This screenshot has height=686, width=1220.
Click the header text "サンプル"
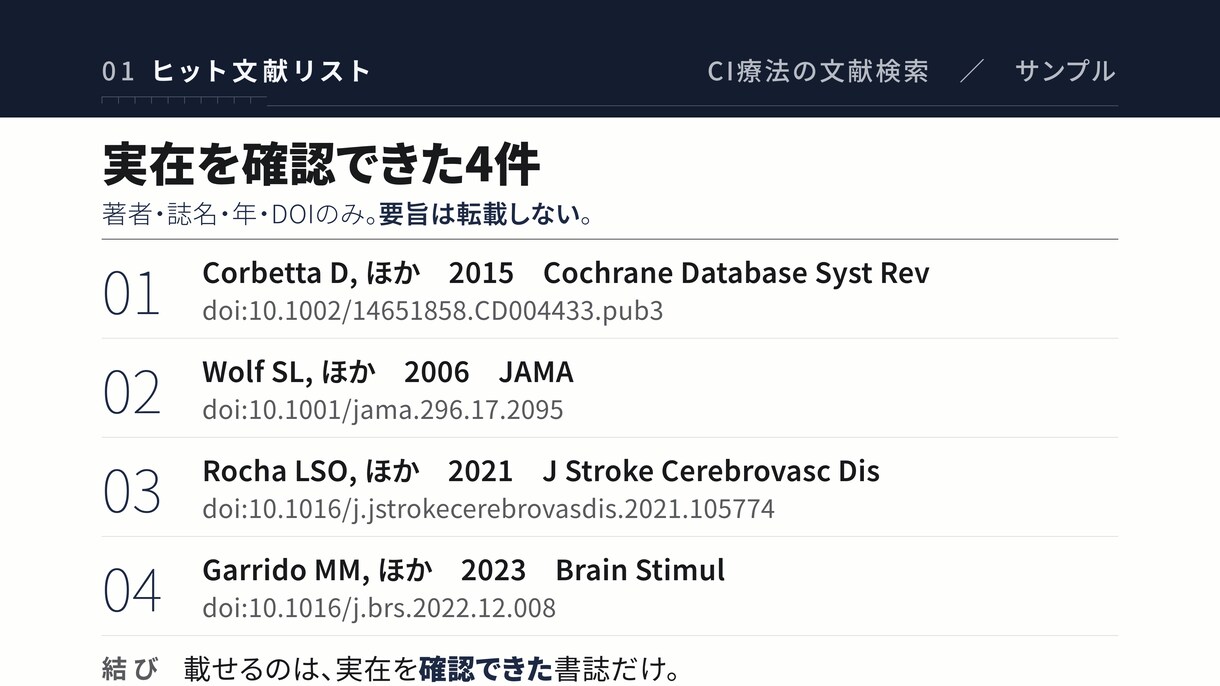[1065, 71]
